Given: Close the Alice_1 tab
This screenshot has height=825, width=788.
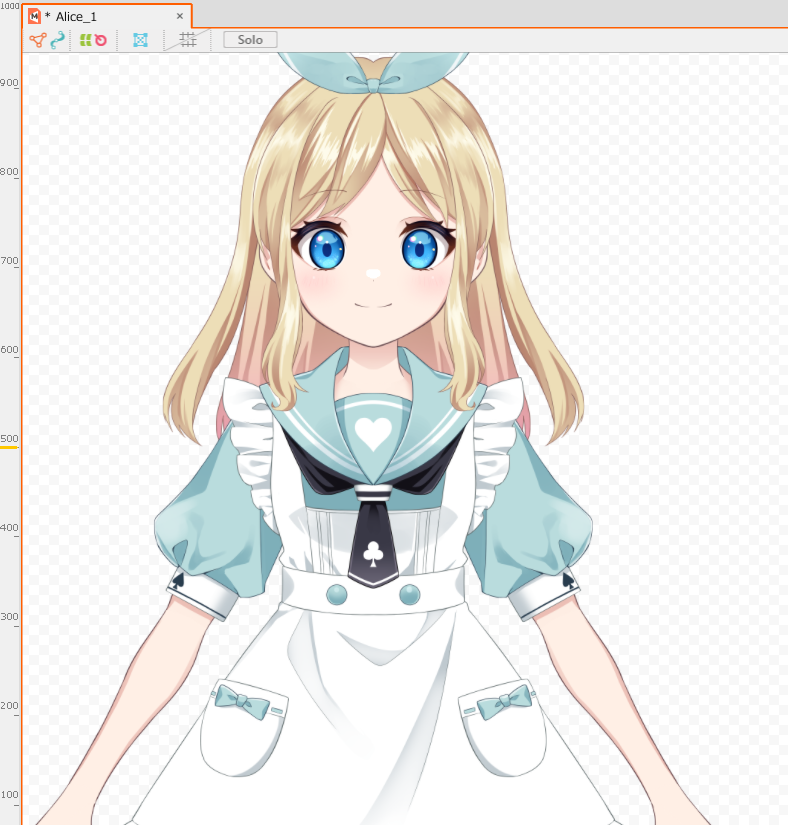Looking at the screenshot, I should [180, 16].
